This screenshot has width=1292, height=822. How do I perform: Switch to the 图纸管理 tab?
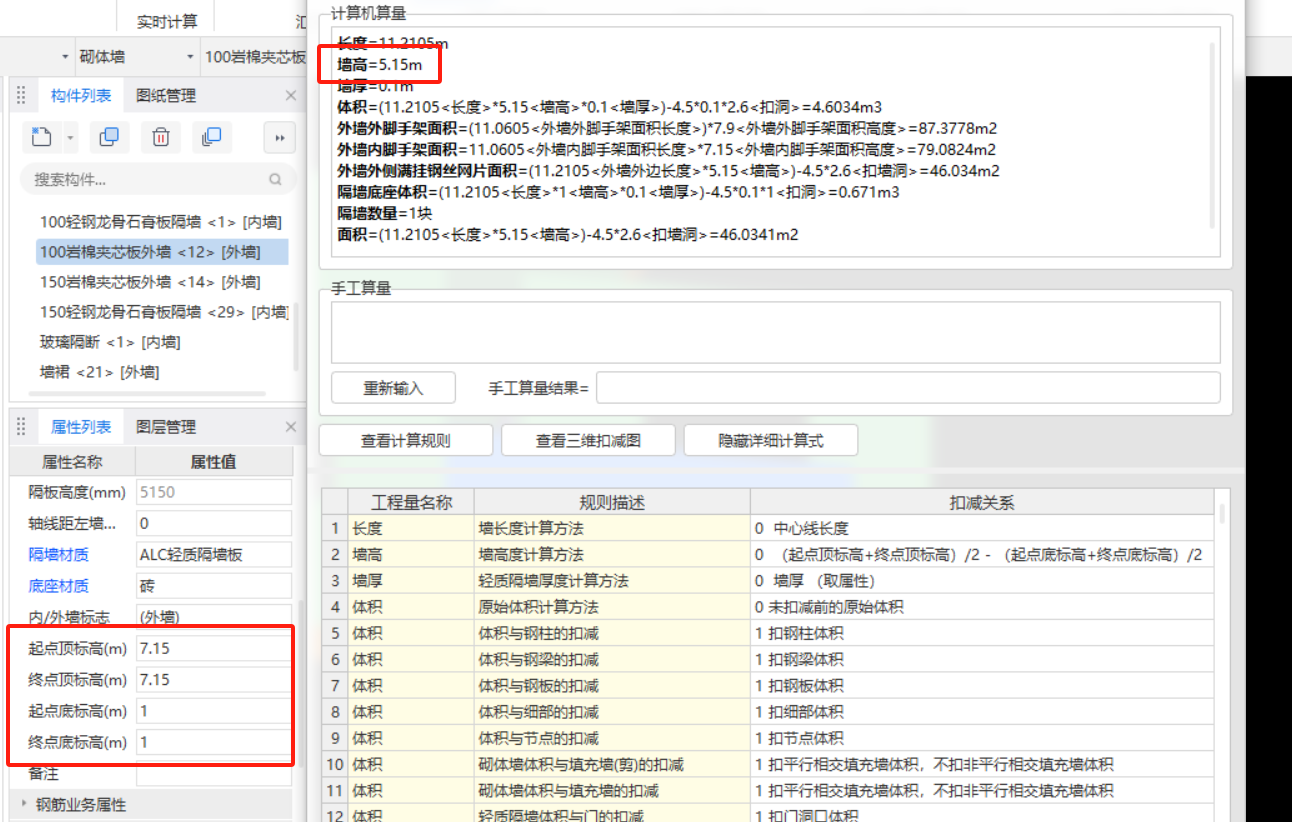point(166,96)
